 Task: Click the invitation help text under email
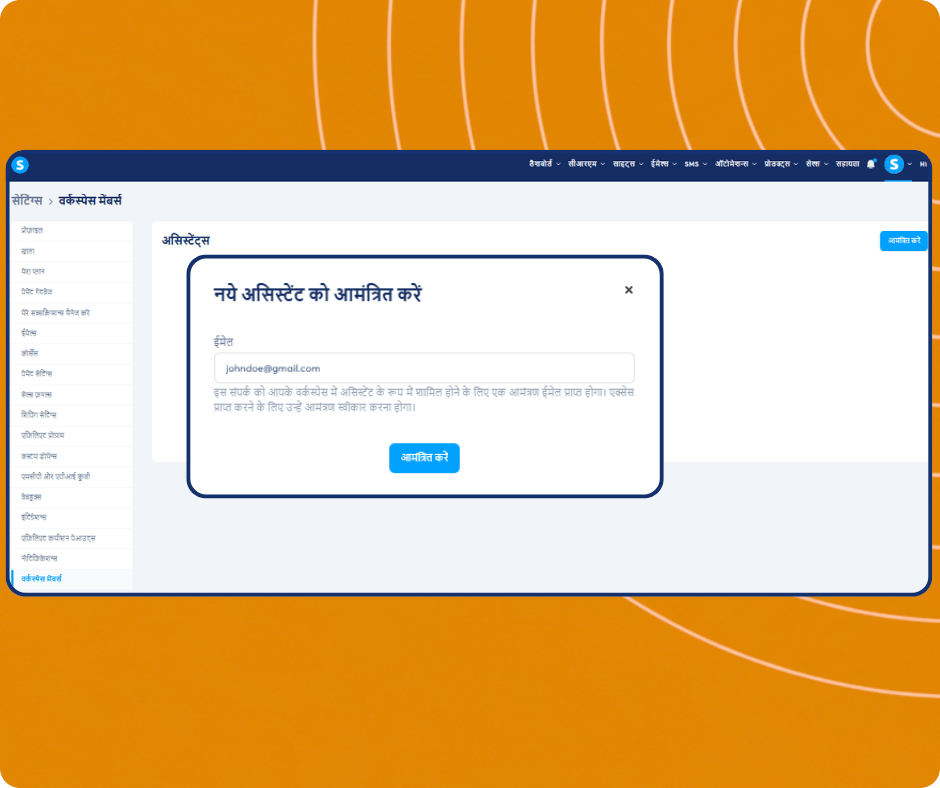(x=424, y=399)
